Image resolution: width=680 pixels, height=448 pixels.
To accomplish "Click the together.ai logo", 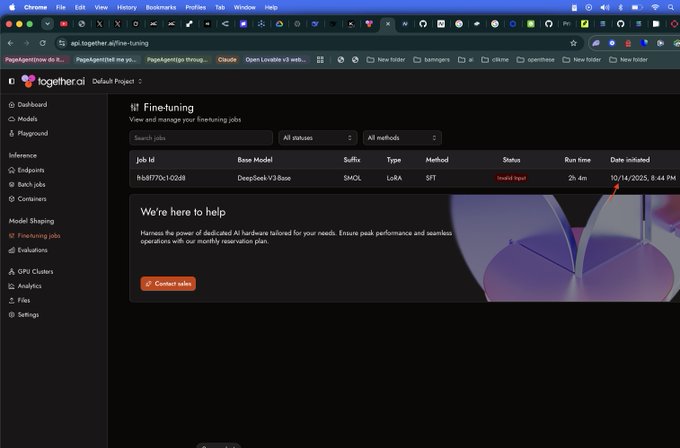I will pos(53,81).
